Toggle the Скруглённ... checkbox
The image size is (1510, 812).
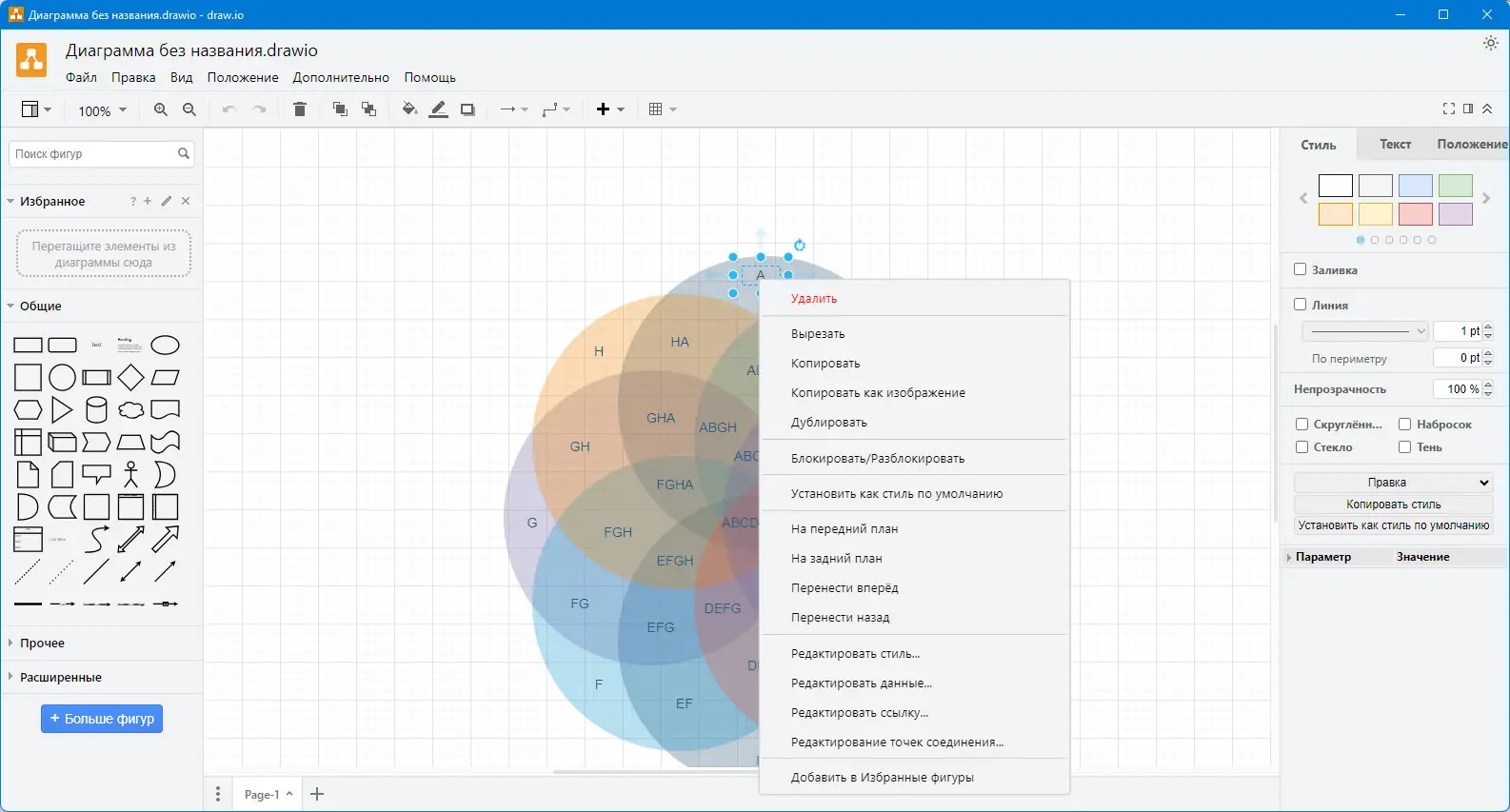[x=1301, y=424]
